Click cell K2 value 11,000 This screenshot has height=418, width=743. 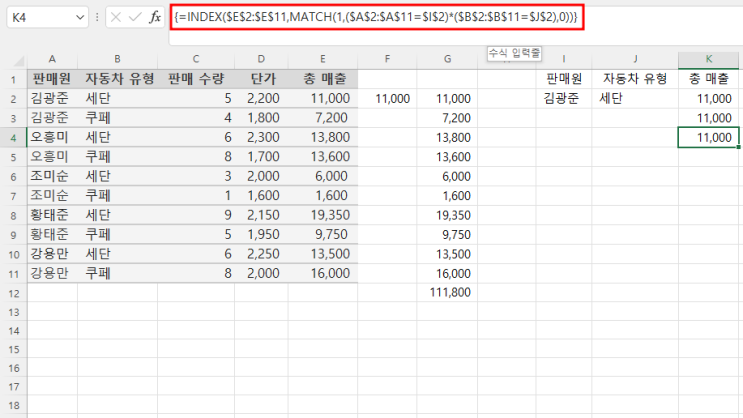708,99
